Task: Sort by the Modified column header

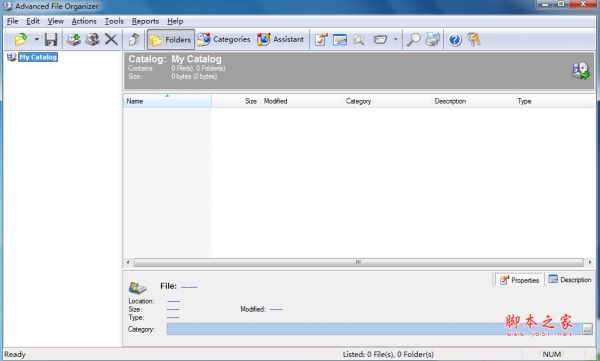Action: click(x=301, y=101)
